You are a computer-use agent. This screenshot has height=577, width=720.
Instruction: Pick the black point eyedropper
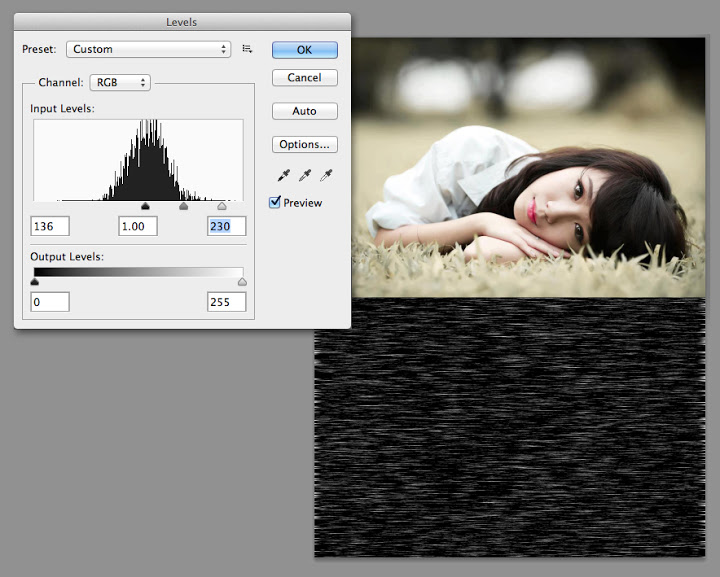tap(285, 176)
